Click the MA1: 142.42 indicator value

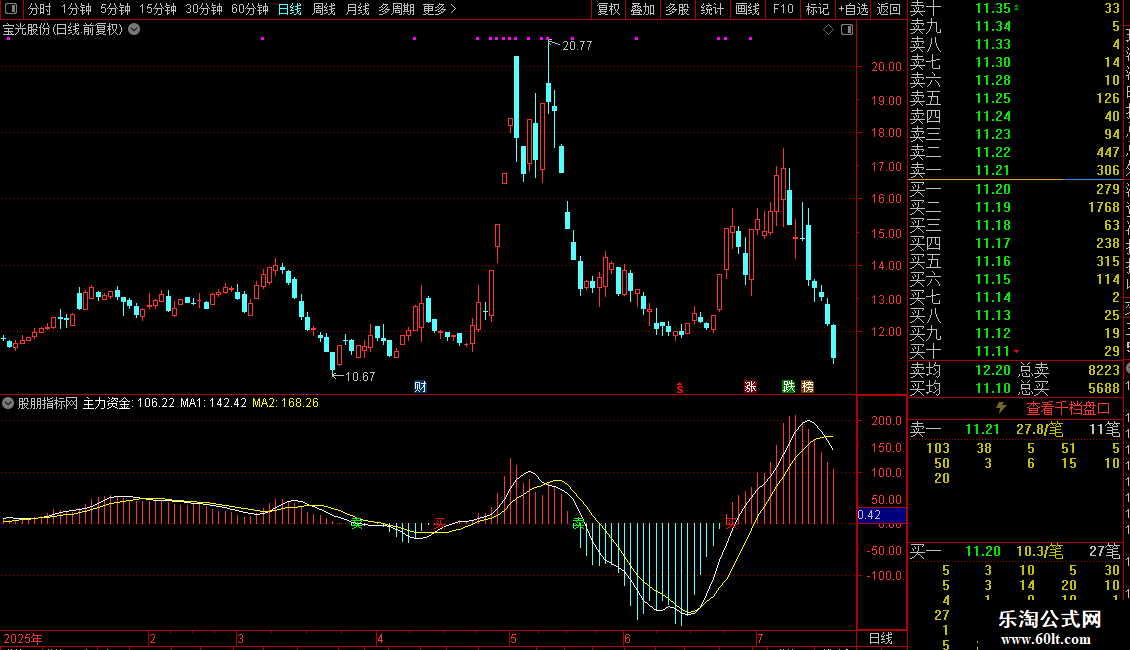pyautogui.click(x=213, y=403)
